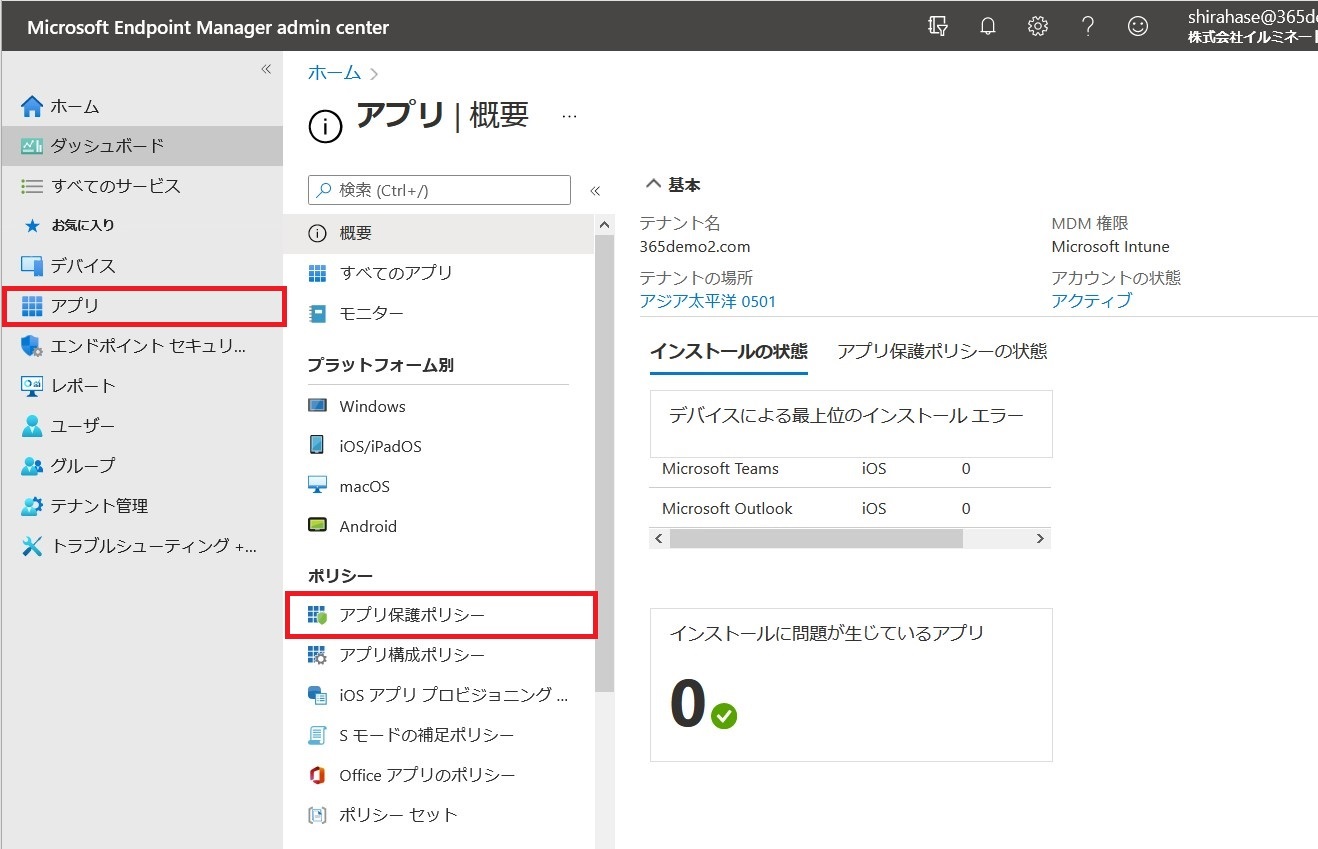Click the グループ people icon

[x=32, y=466]
